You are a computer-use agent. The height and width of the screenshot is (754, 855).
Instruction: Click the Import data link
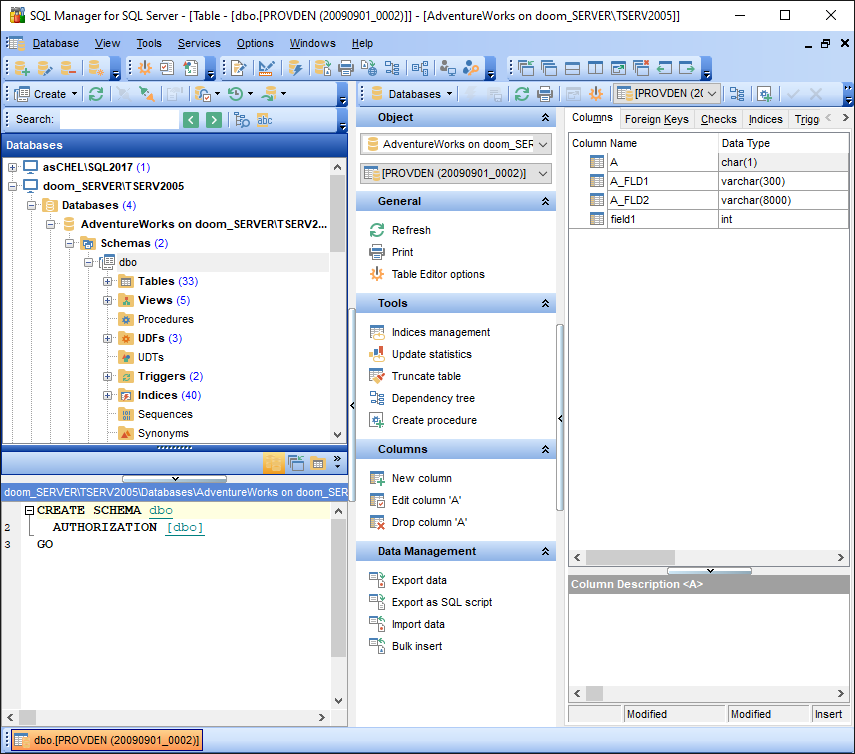point(418,624)
